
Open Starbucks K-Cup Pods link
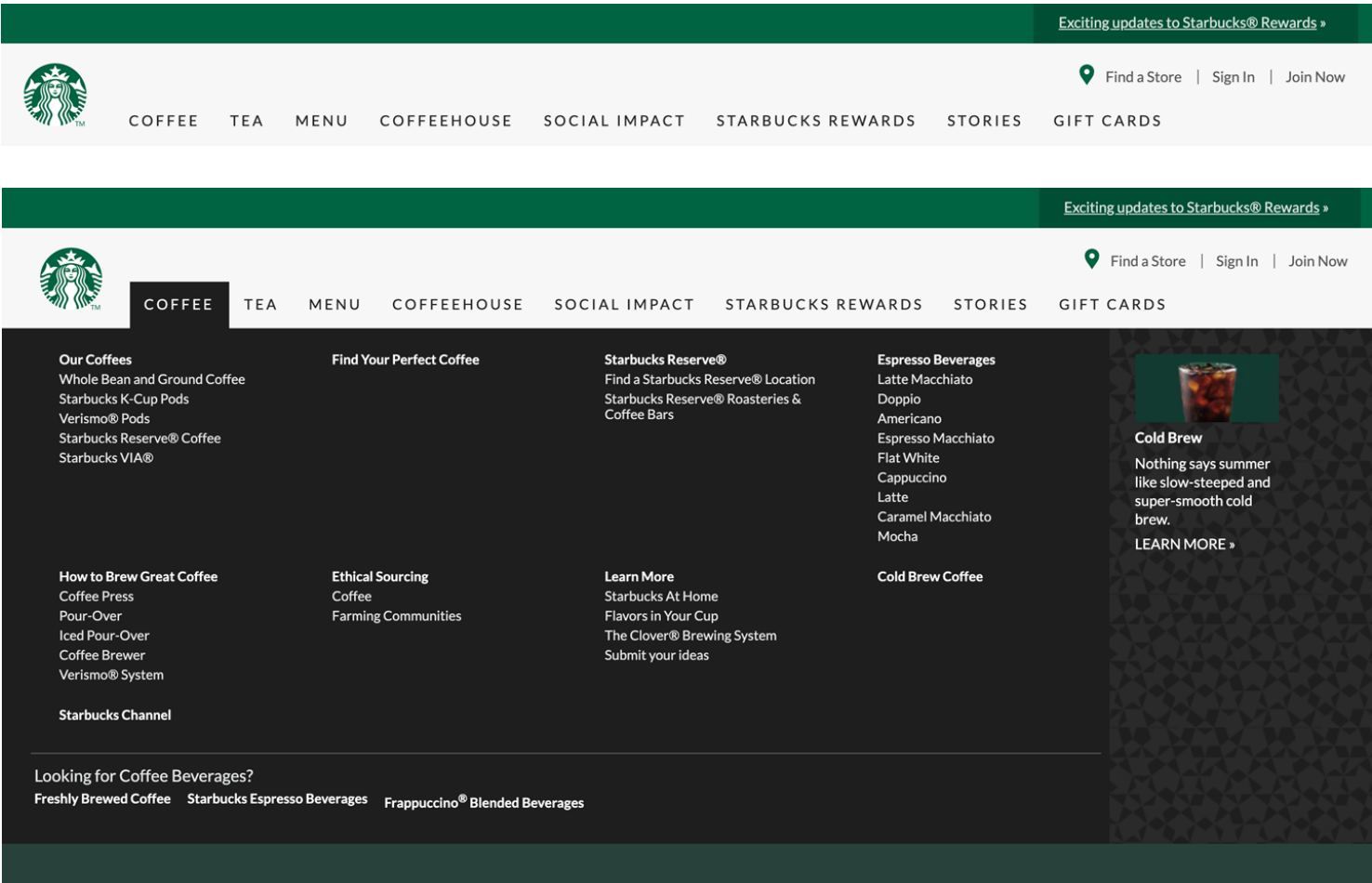[x=124, y=399]
